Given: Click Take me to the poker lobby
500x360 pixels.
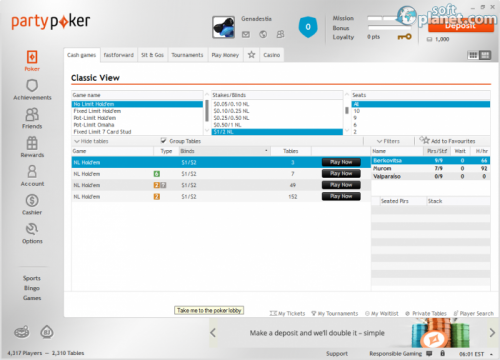Looking at the screenshot, I should point(209,310).
